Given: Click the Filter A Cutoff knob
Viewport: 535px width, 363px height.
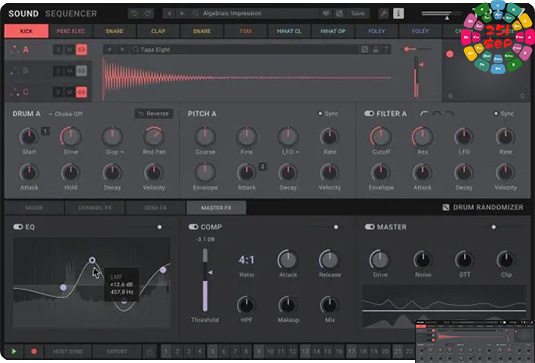Looking at the screenshot, I should (x=380, y=137).
